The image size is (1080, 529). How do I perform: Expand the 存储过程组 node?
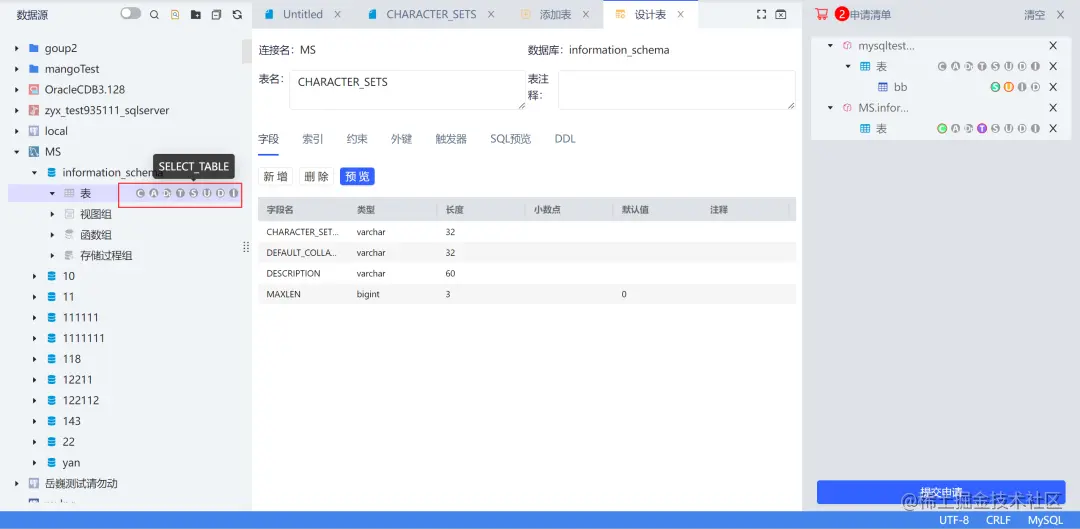(52, 256)
